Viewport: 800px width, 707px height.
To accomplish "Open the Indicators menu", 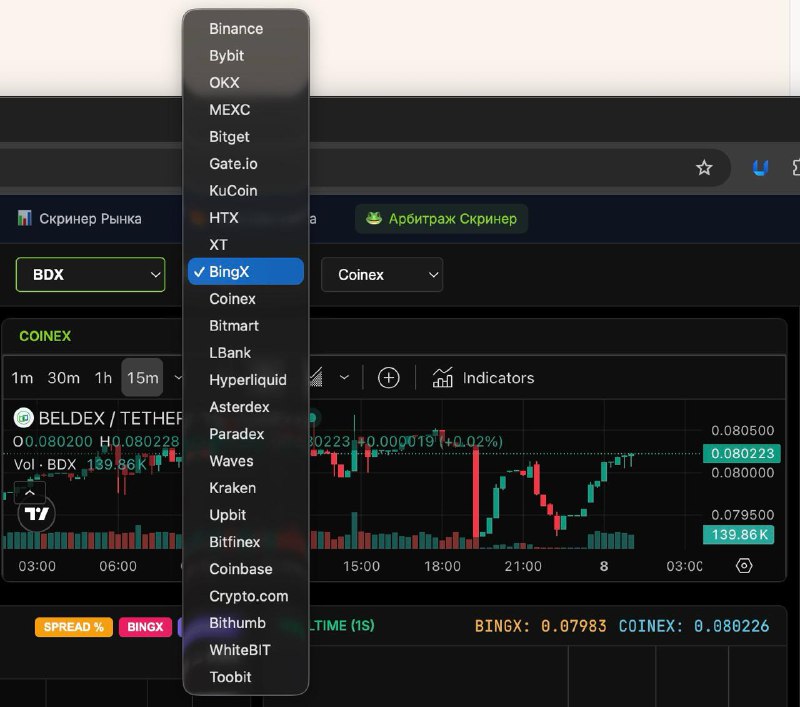I will pyautogui.click(x=483, y=378).
